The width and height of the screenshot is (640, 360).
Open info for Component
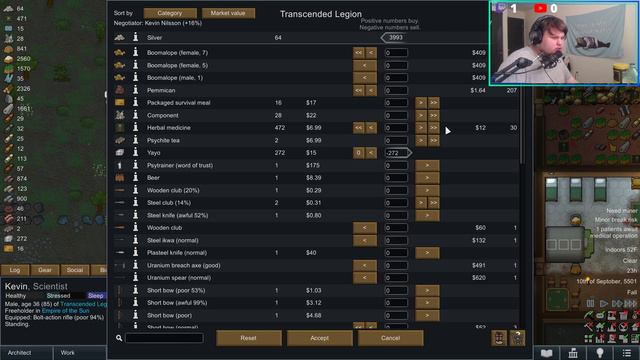click(x=136, y=115)
